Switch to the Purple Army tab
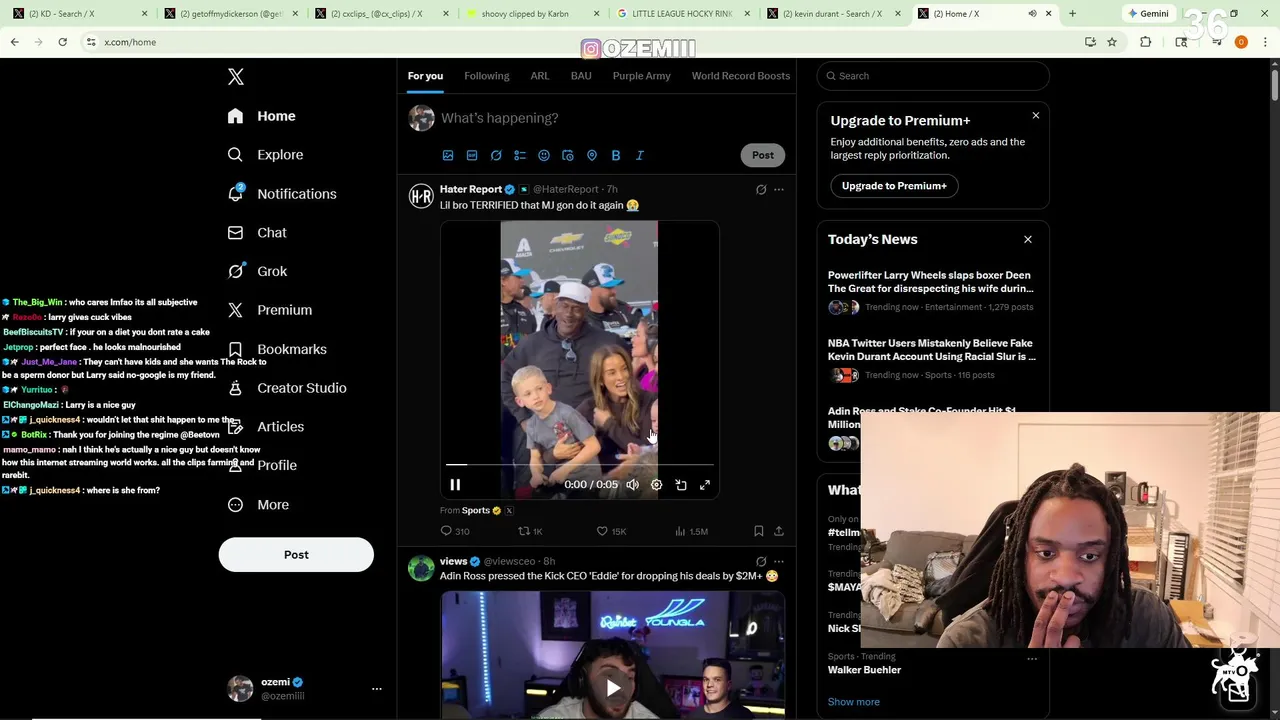 point(642,76)
